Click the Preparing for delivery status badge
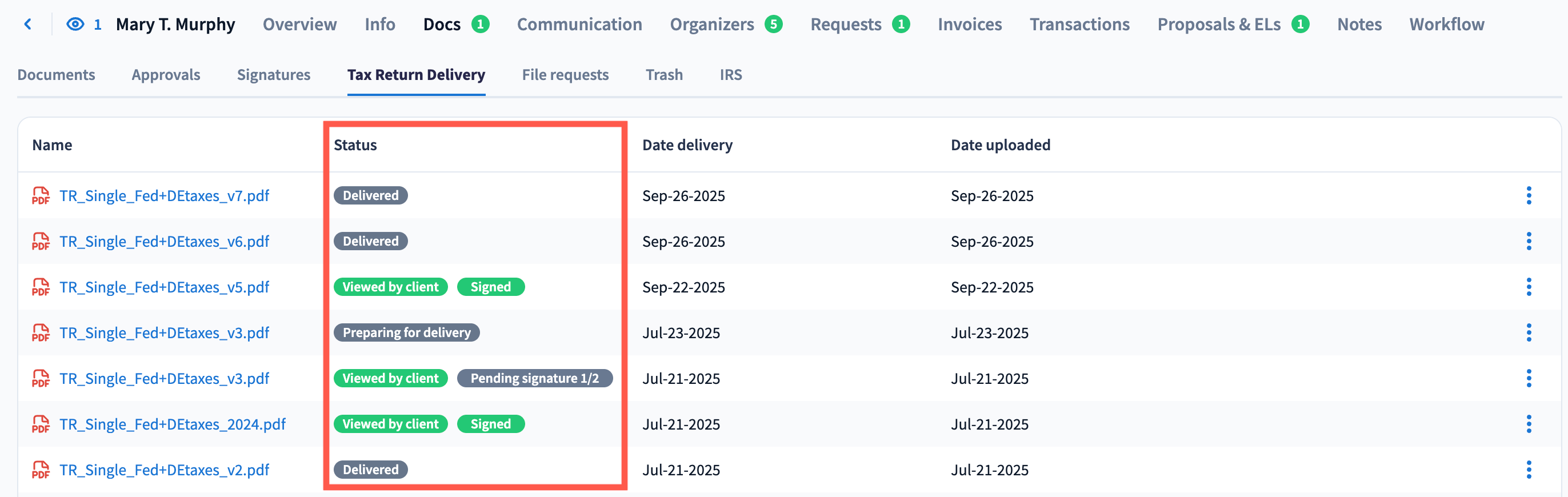This screenshot has height=497, width=1568. [406, 332]
